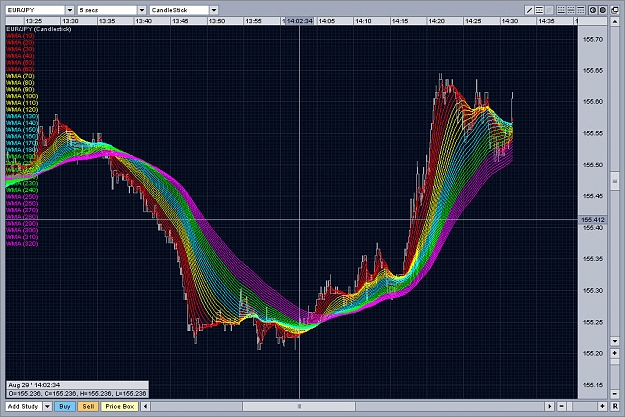Click the horizontal levels tool beside the line tool
The image size is (625, 417).
tap(539, 10)
